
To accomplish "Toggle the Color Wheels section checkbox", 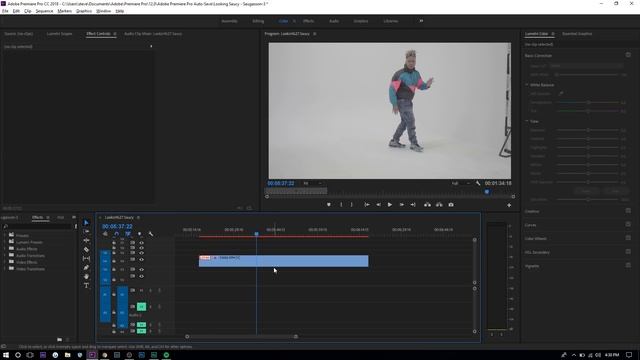I will 628,238.
